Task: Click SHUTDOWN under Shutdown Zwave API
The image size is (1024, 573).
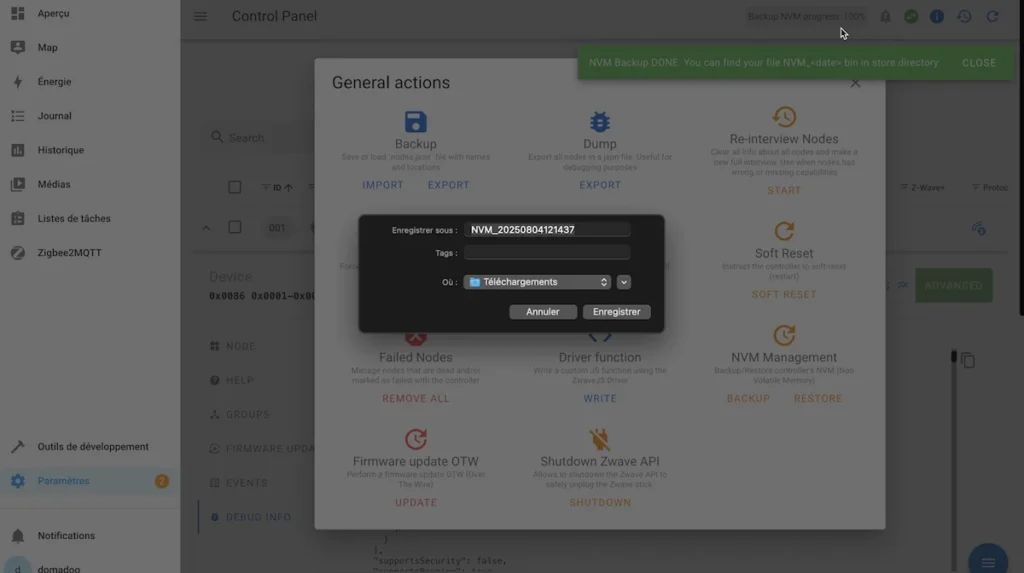Action: click(x=600, y=502)
